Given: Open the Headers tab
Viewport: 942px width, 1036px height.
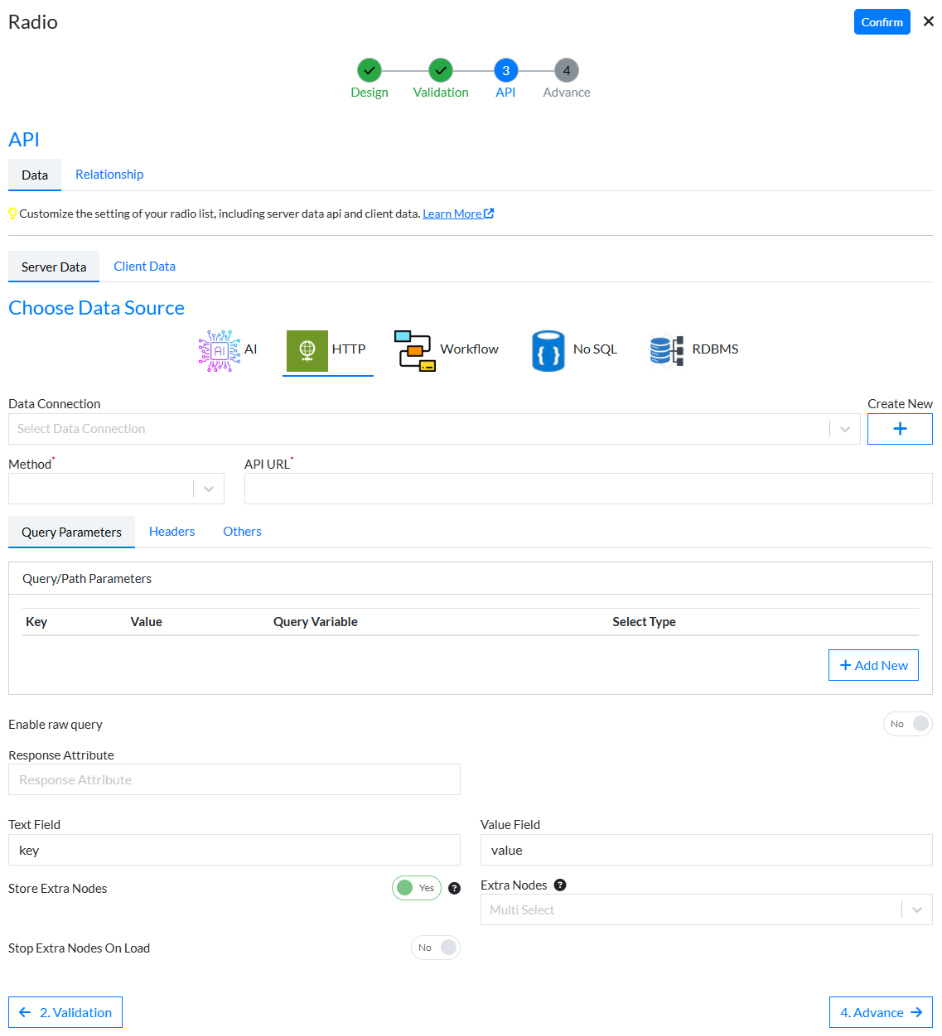Looking at the screenshot, I should pos(172,532).
